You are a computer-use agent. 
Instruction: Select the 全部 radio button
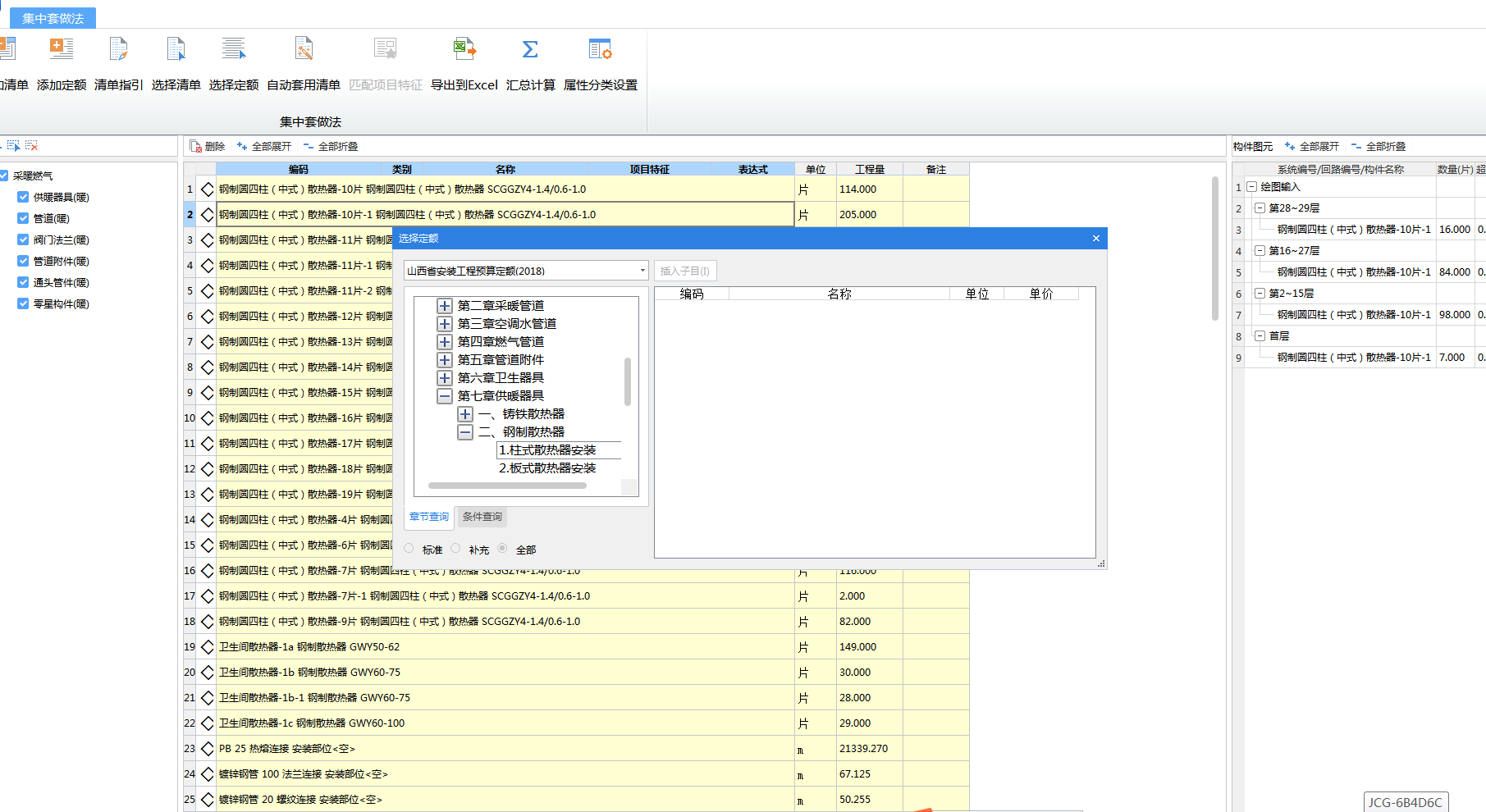point(502,549)
